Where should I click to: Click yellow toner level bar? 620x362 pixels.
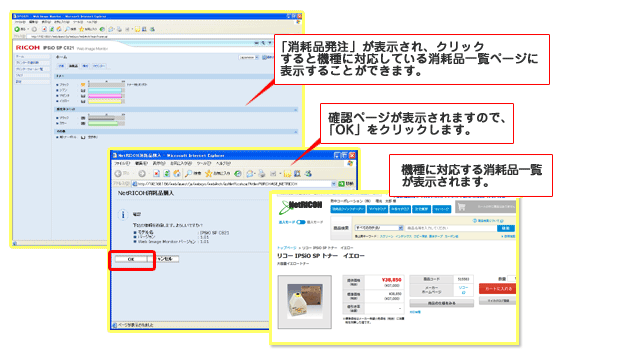tap(105, 102)
